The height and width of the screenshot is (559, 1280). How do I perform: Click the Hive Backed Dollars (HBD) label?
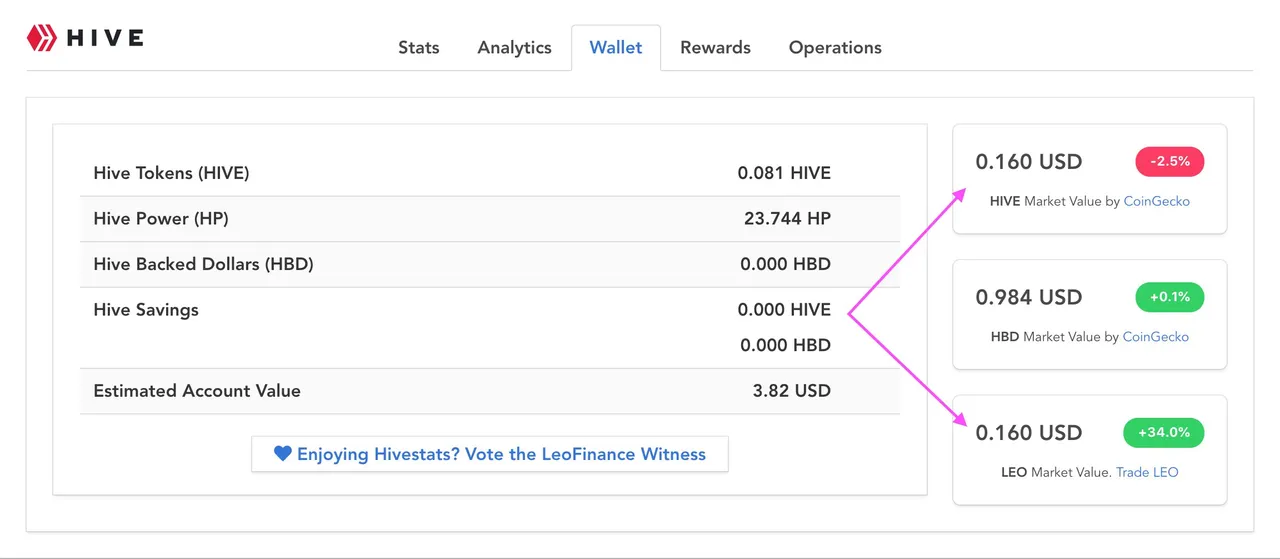203,264
